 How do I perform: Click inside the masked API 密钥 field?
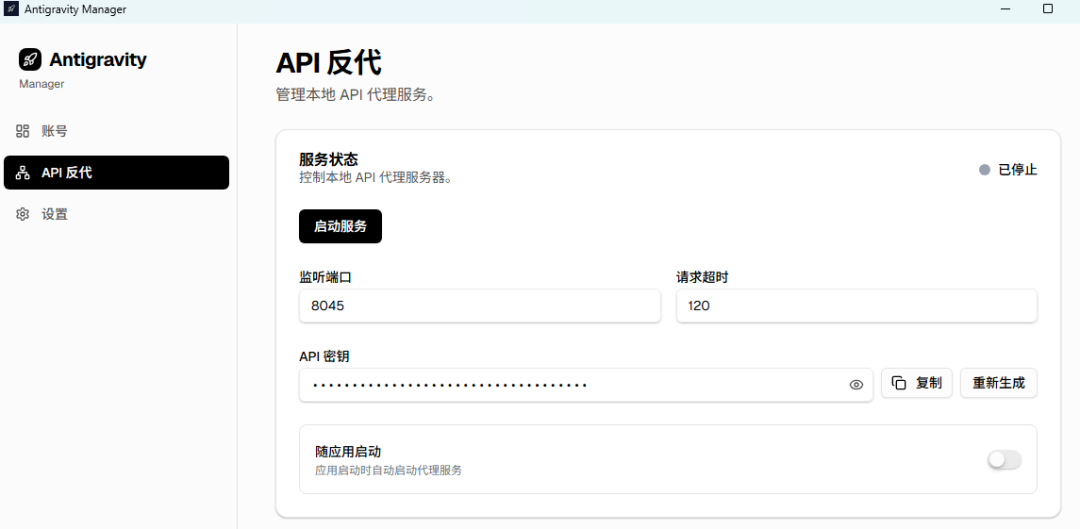pyautogui.click(x=570, y=385)
